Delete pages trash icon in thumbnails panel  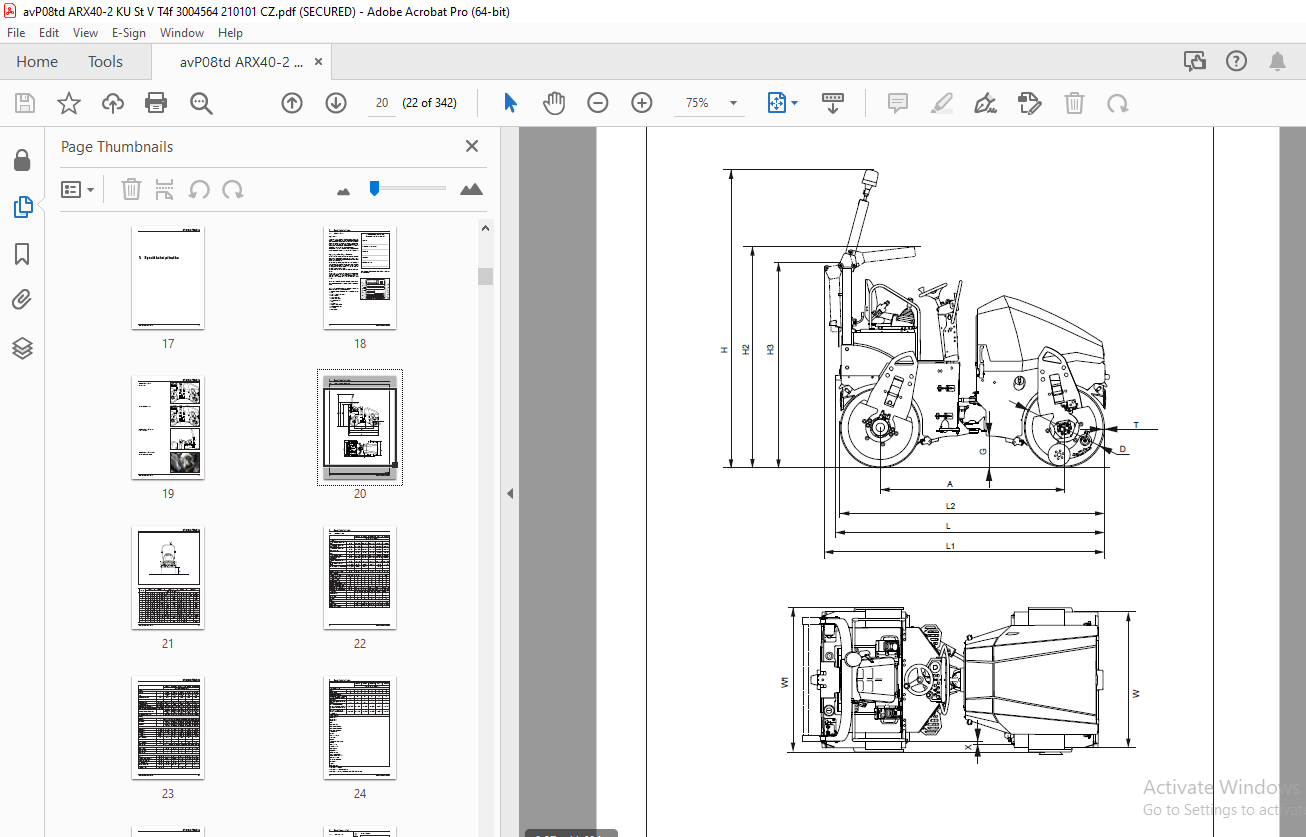click(x=131, y=189)
